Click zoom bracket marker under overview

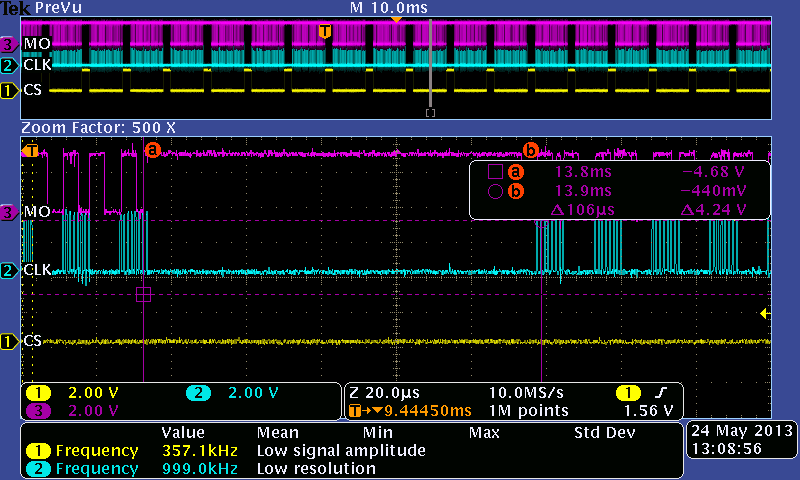click(431, 113)
